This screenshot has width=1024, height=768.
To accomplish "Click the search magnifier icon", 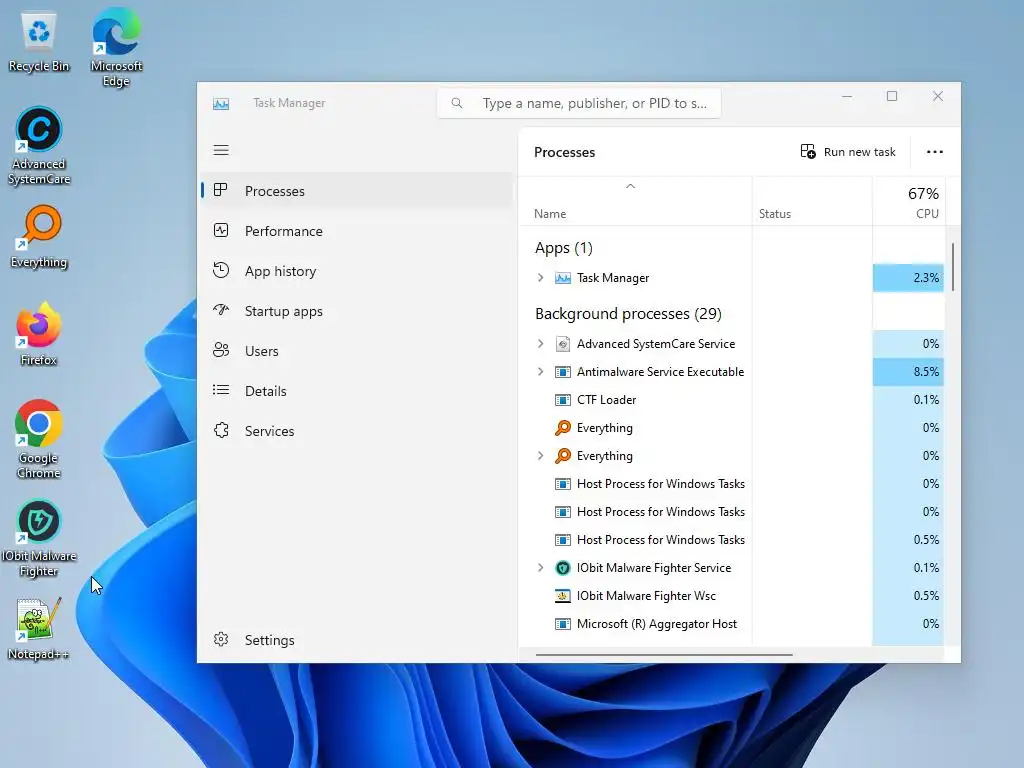I will click(456, 103).
